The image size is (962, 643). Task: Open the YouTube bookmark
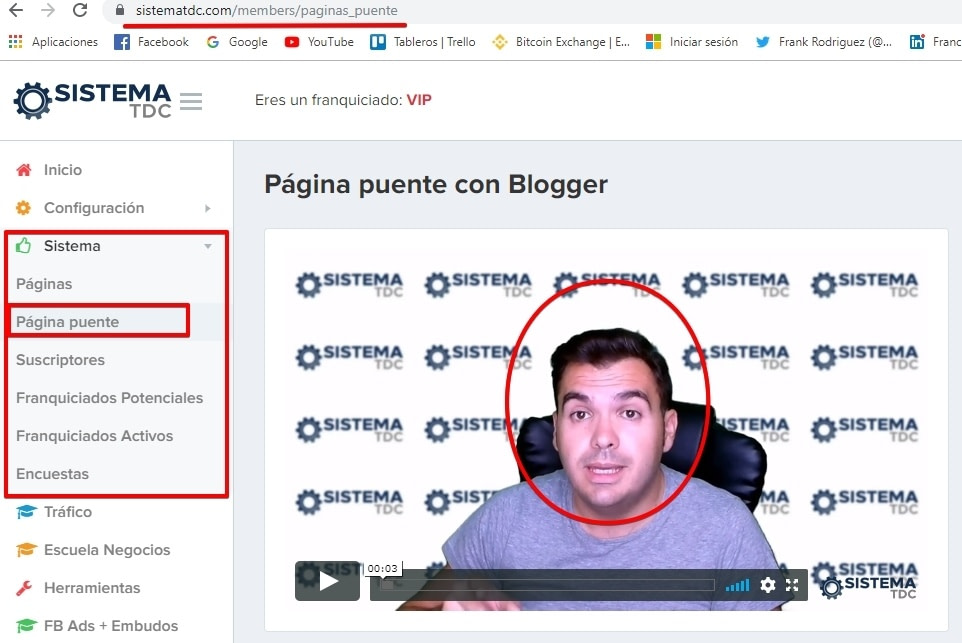(319, 42)
